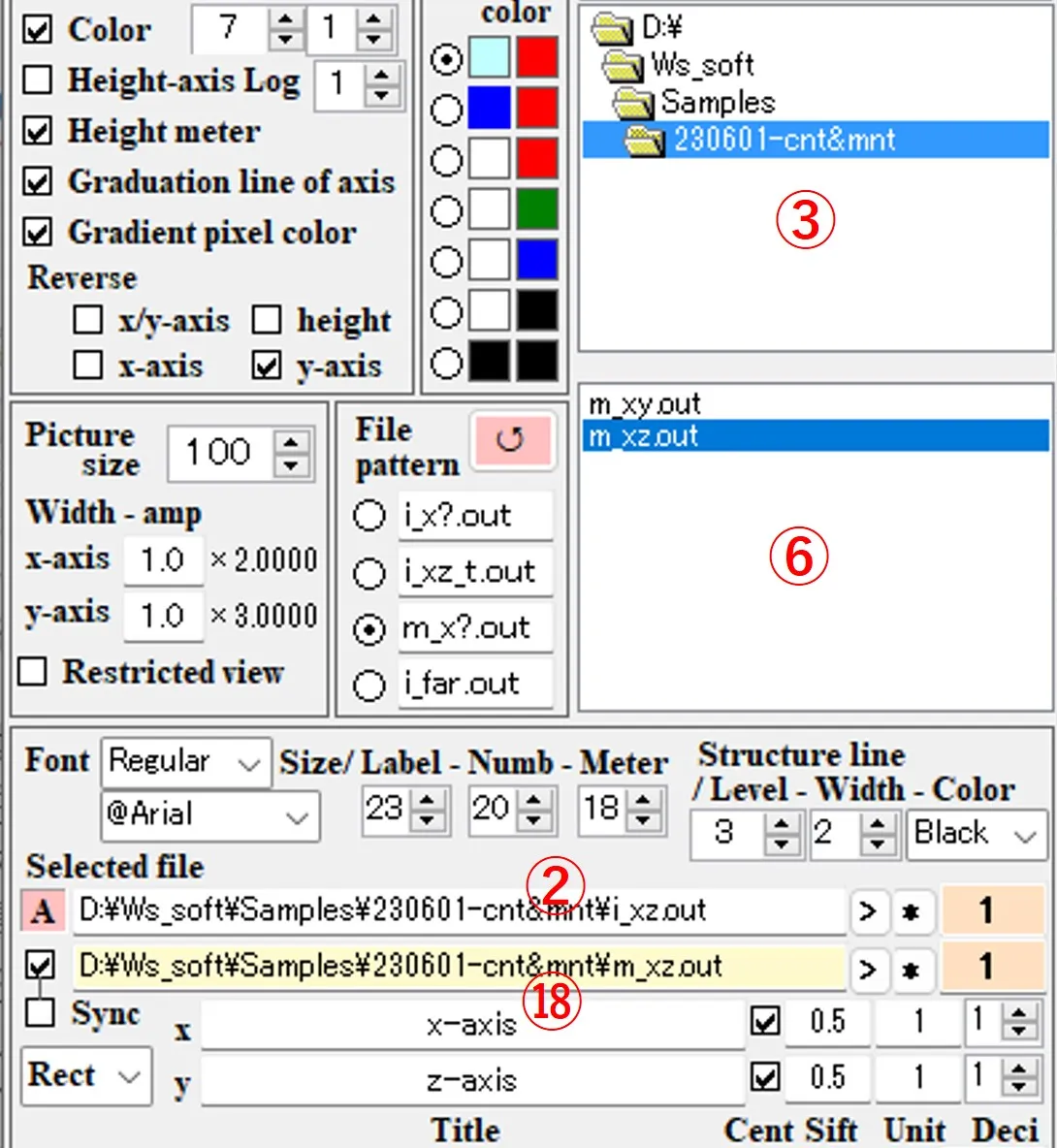Select the Samples folder
1057x1148 pixels.
[x=694, y=103]
